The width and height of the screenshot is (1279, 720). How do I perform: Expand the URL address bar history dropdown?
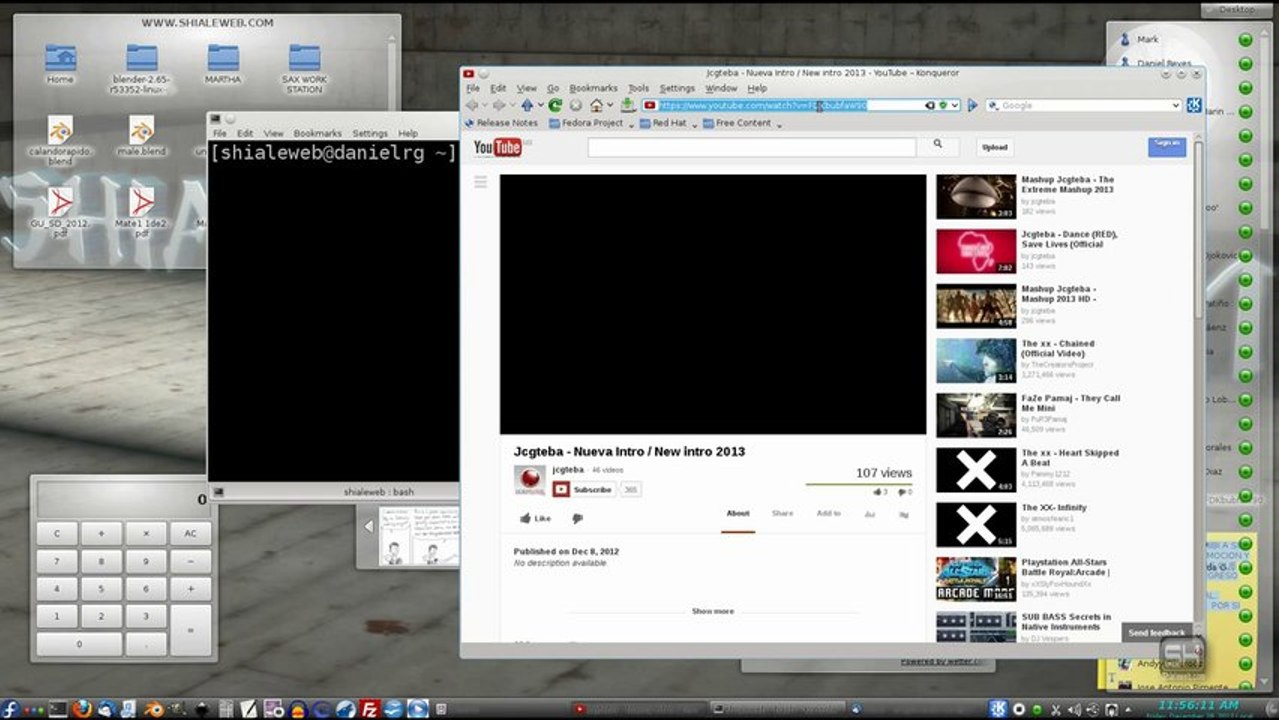tap(955, 105)
